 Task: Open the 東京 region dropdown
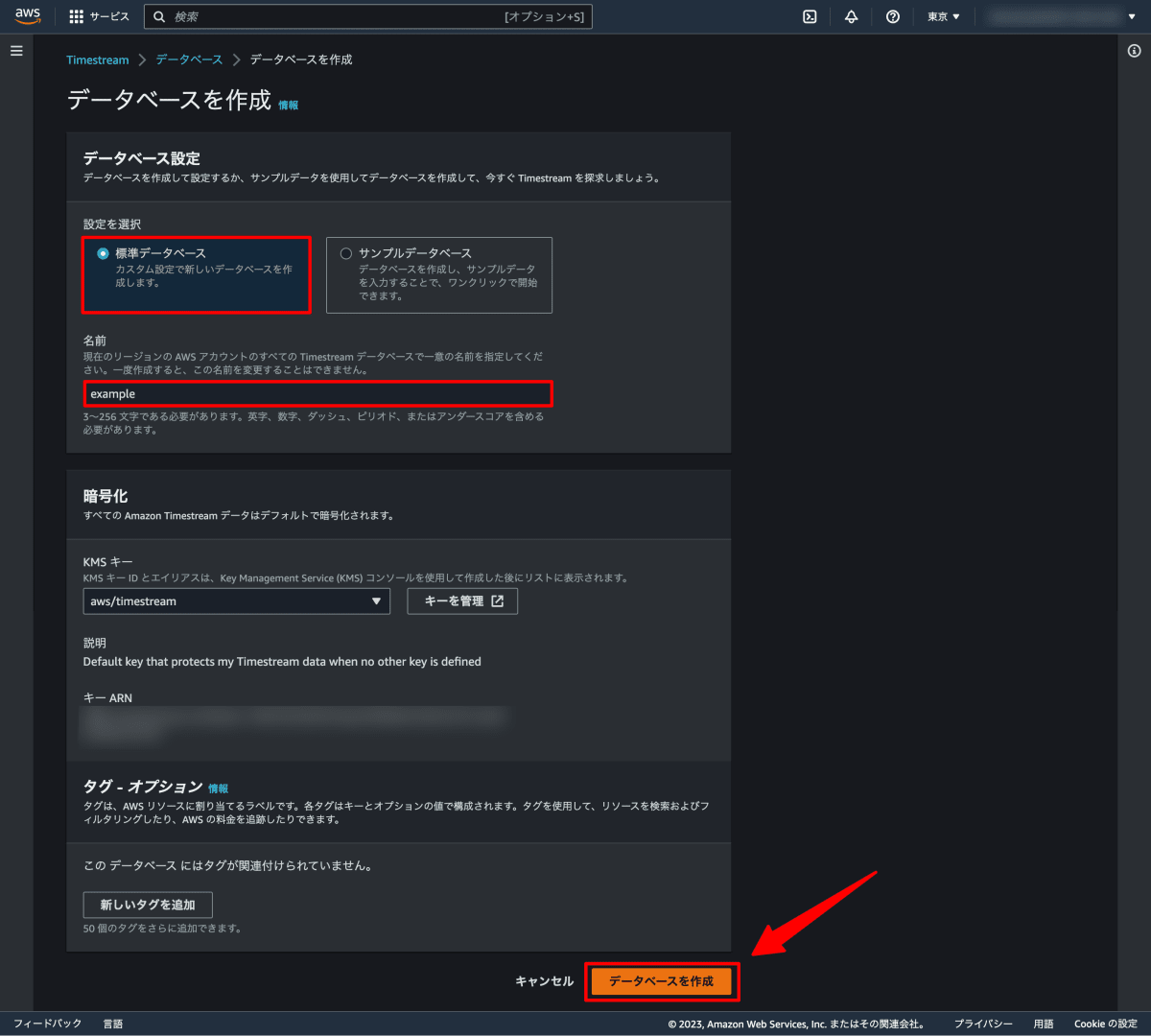click(944, 16)
